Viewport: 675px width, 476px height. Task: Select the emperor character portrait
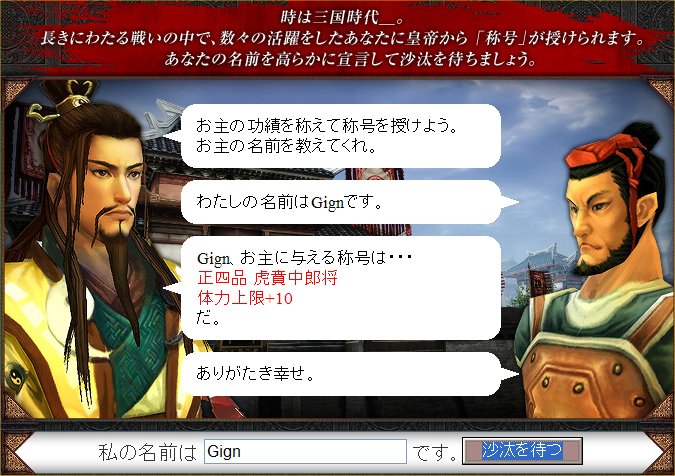click(x=97, y=250)
